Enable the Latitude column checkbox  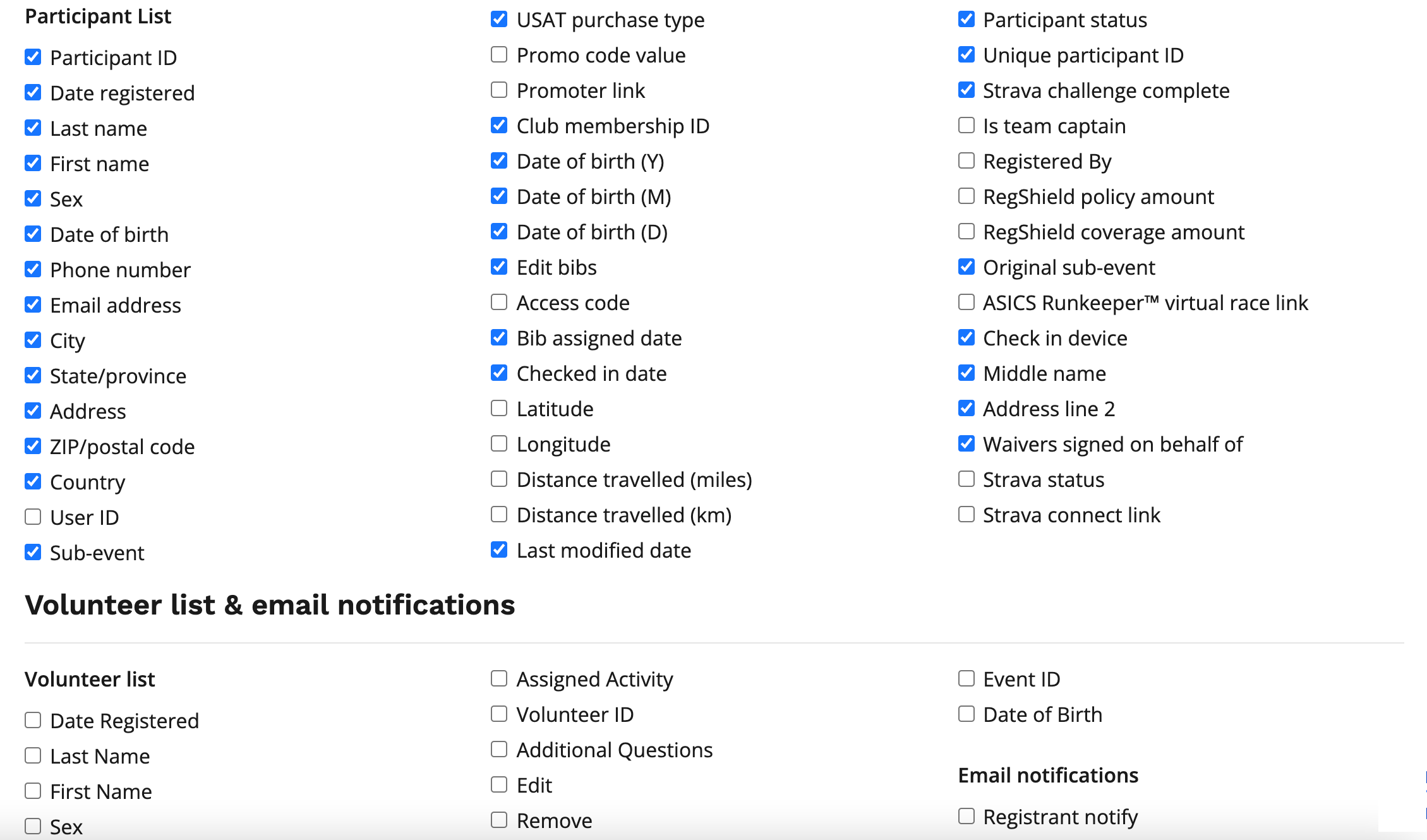pyautogui.click(x=499, y=409)
